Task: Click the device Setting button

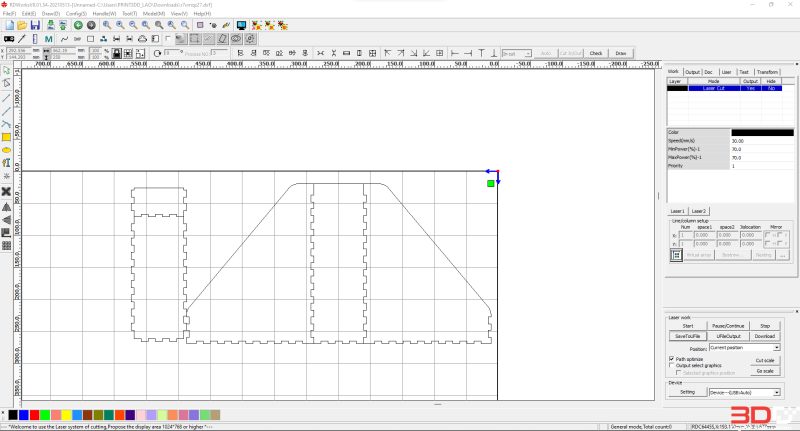Action: (687, 392)
